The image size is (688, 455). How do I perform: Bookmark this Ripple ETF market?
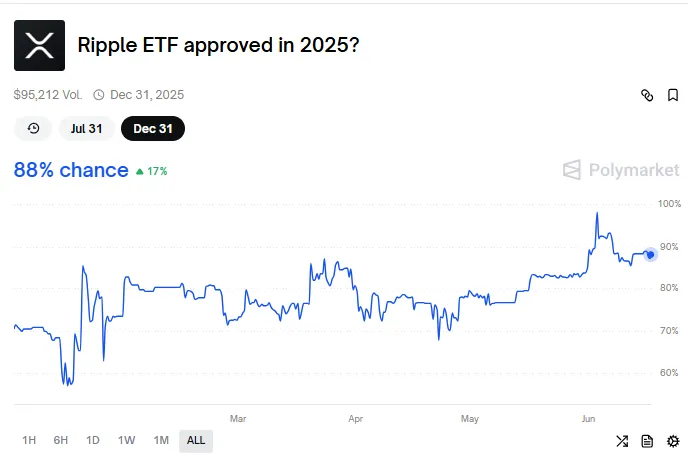(674, 95)
